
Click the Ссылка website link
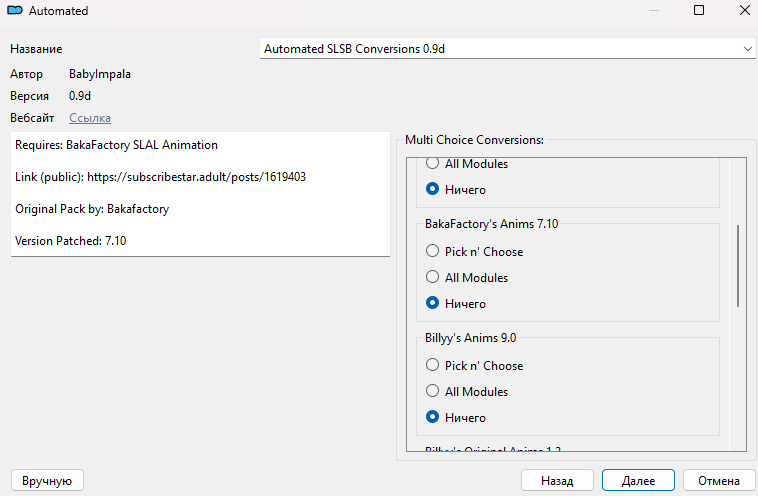click(x=90, y=118)
